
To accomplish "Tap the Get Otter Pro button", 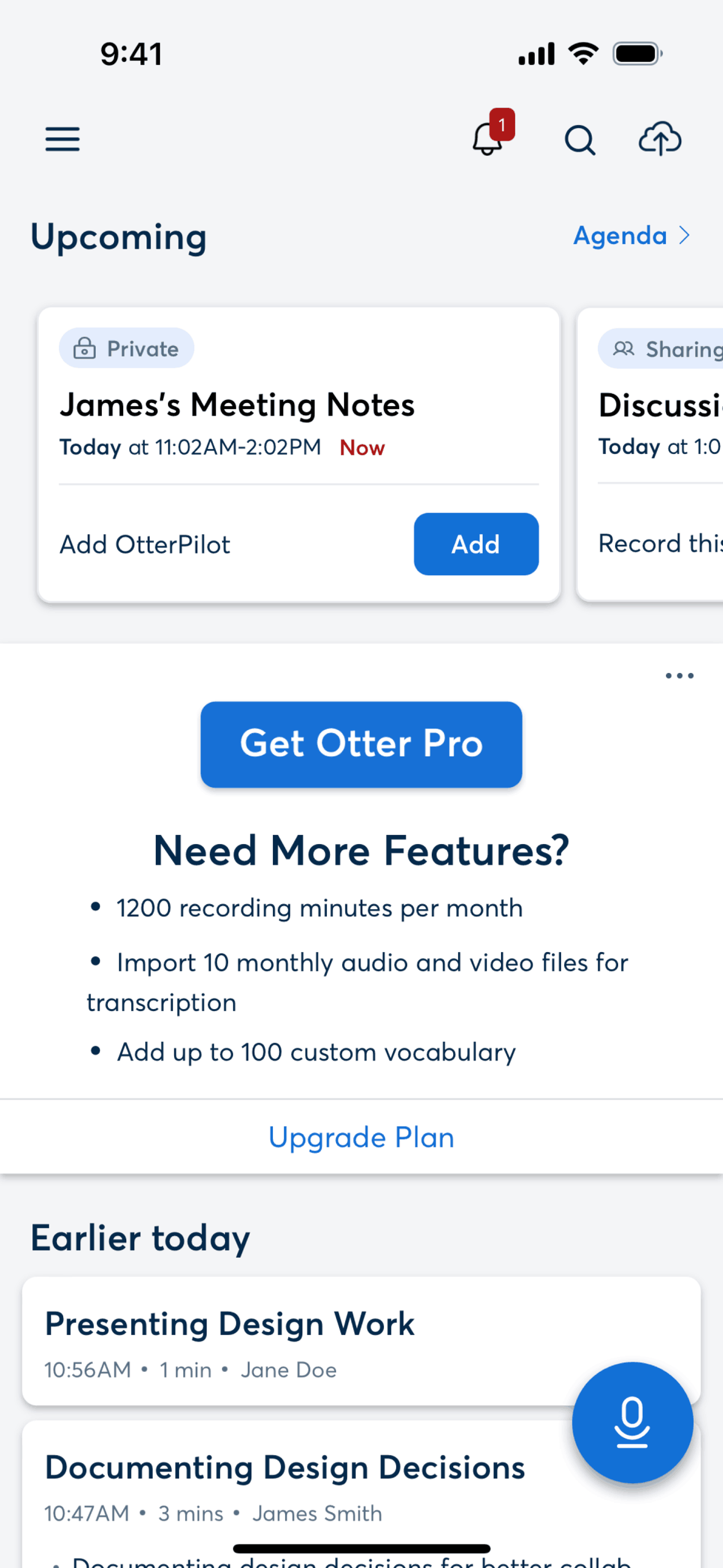I will (361, 744).
